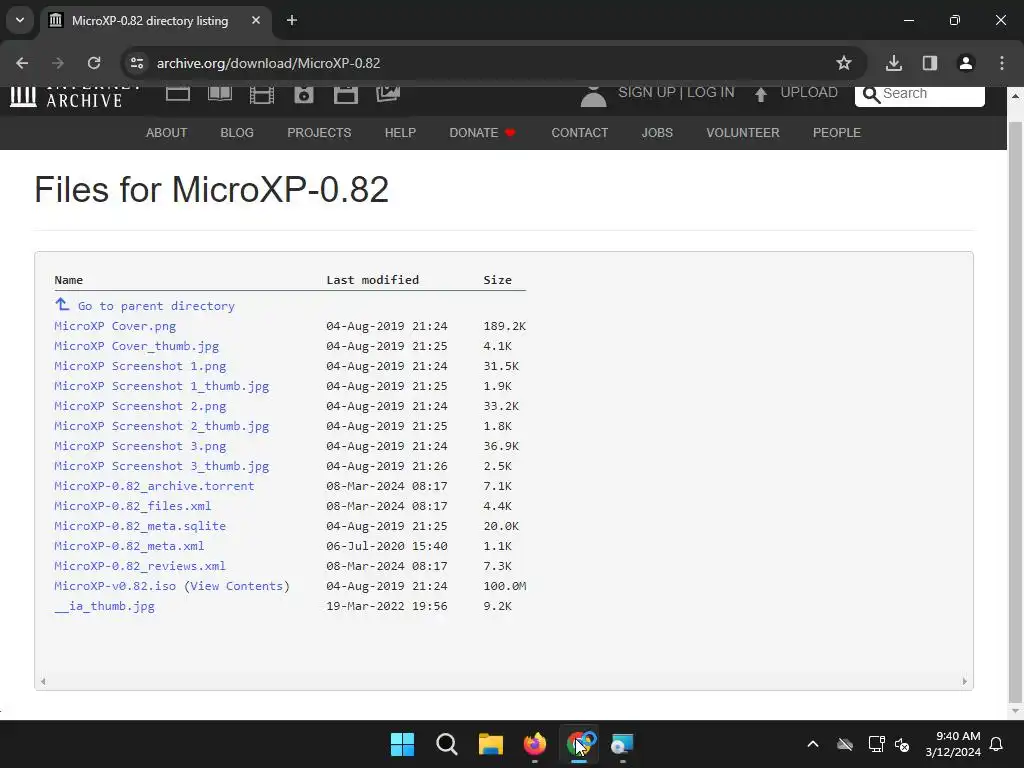1024x768 pixels.
Task: Download MicroXP-v0.82.iso file
Action: pos(115,586)
